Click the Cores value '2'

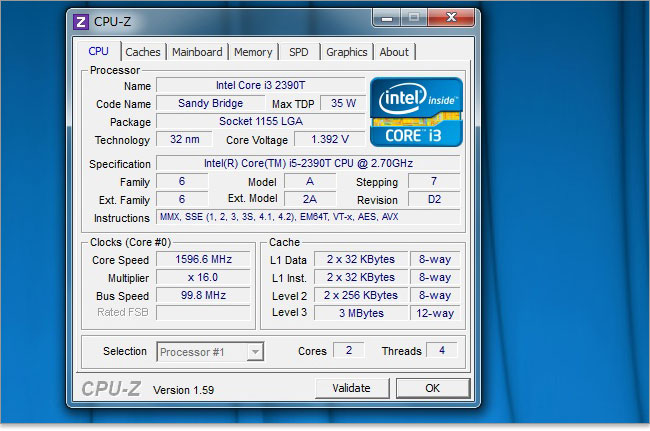point(349,351)
